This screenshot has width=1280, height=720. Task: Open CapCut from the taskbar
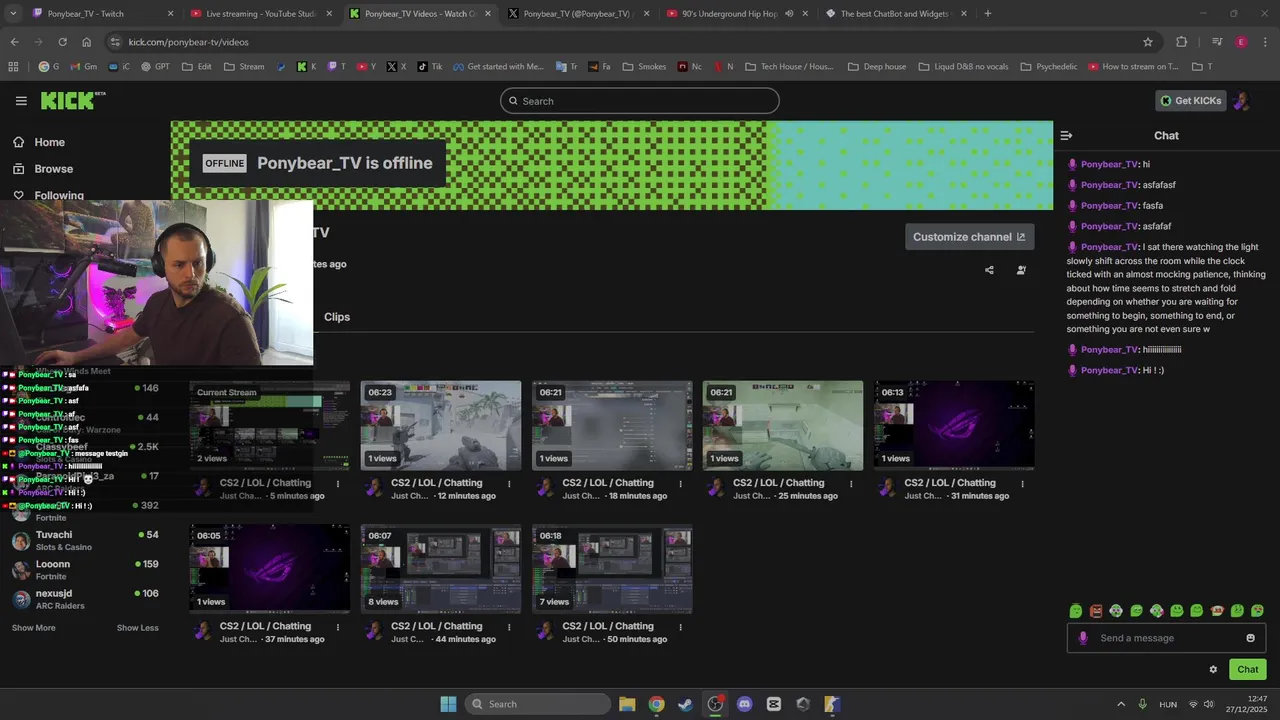(x=773, y=704)
